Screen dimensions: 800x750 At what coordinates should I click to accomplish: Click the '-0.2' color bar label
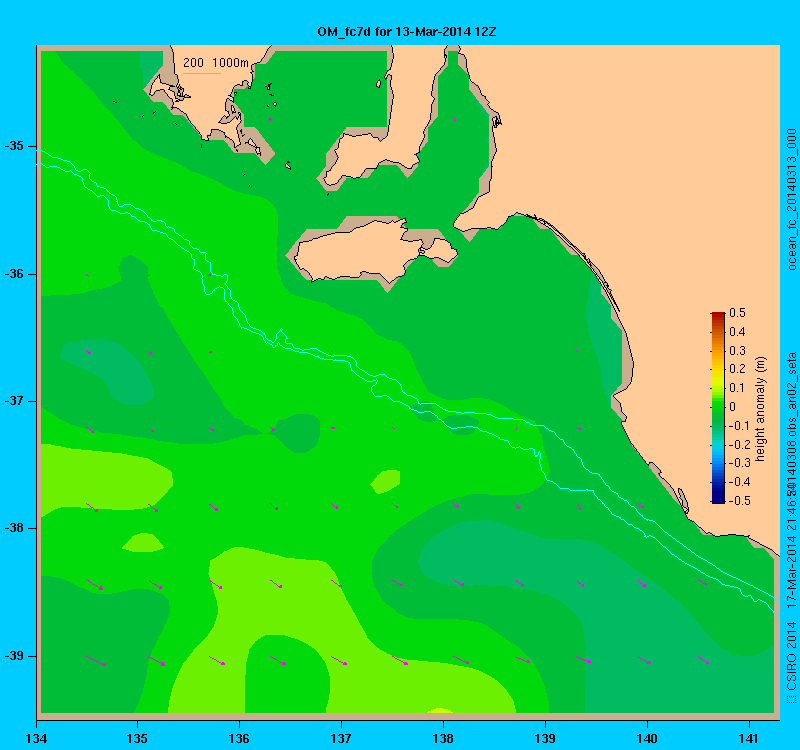tap(738, 444)
